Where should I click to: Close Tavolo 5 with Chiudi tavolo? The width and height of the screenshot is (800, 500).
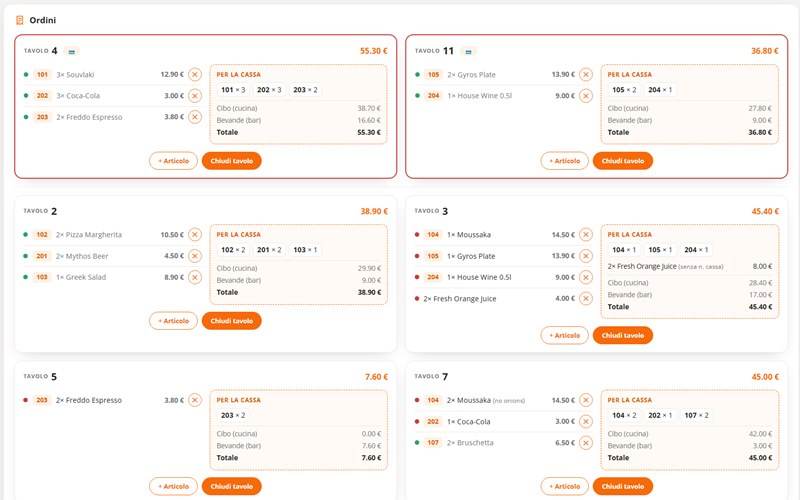click(232, 486)
